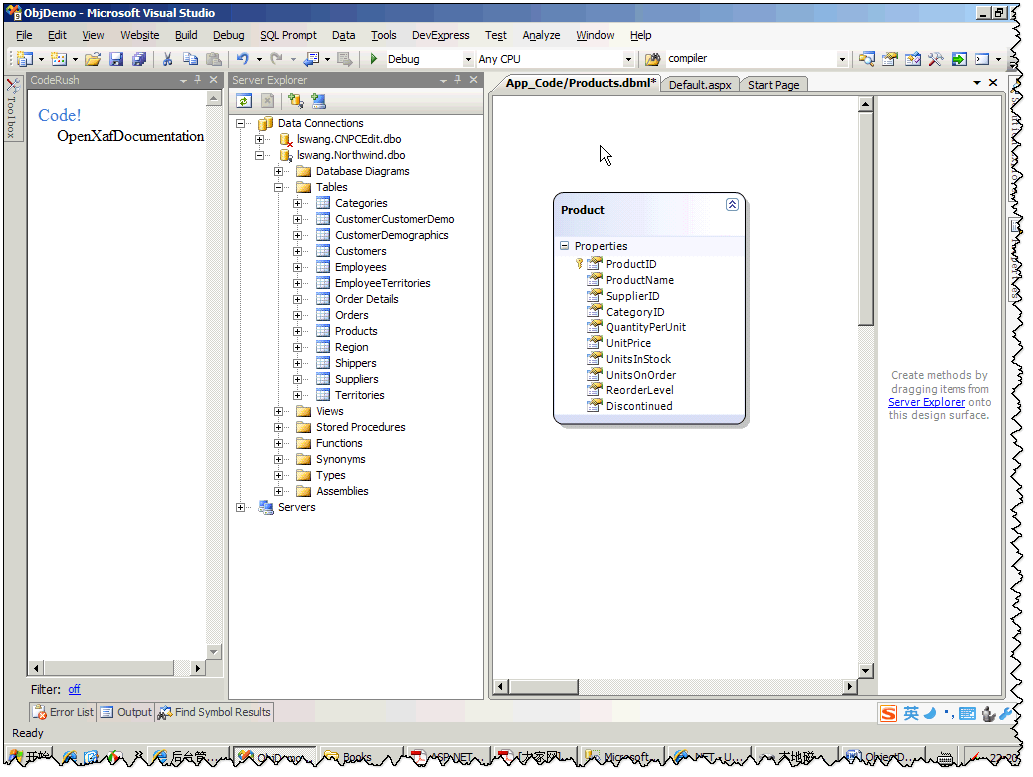Collapse the lswang.Northwind.dbo connection
This screenshot has width=1033, height=777.
260,156
